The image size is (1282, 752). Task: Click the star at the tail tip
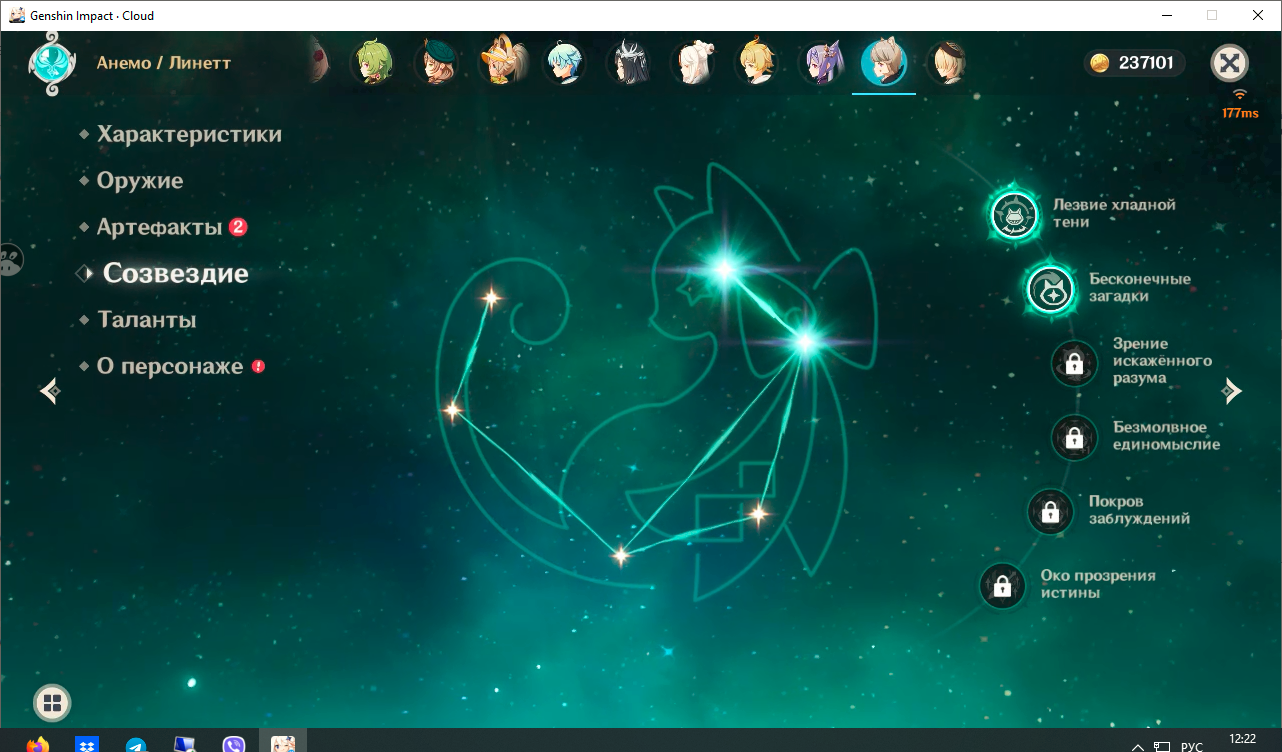tap(491, 297)
